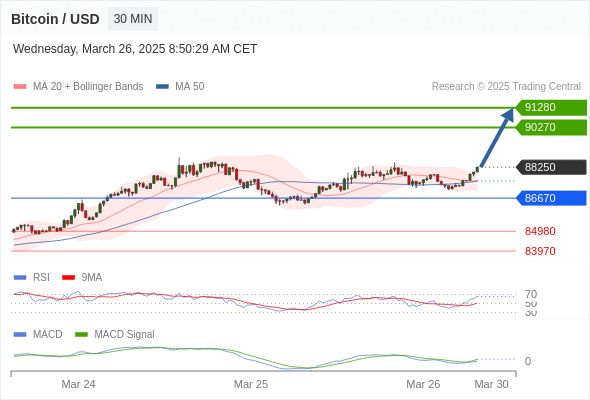Viewport: 590px width, 400px height.
Task: Click the Mar 24 date axis label
Action: [78, 384]
